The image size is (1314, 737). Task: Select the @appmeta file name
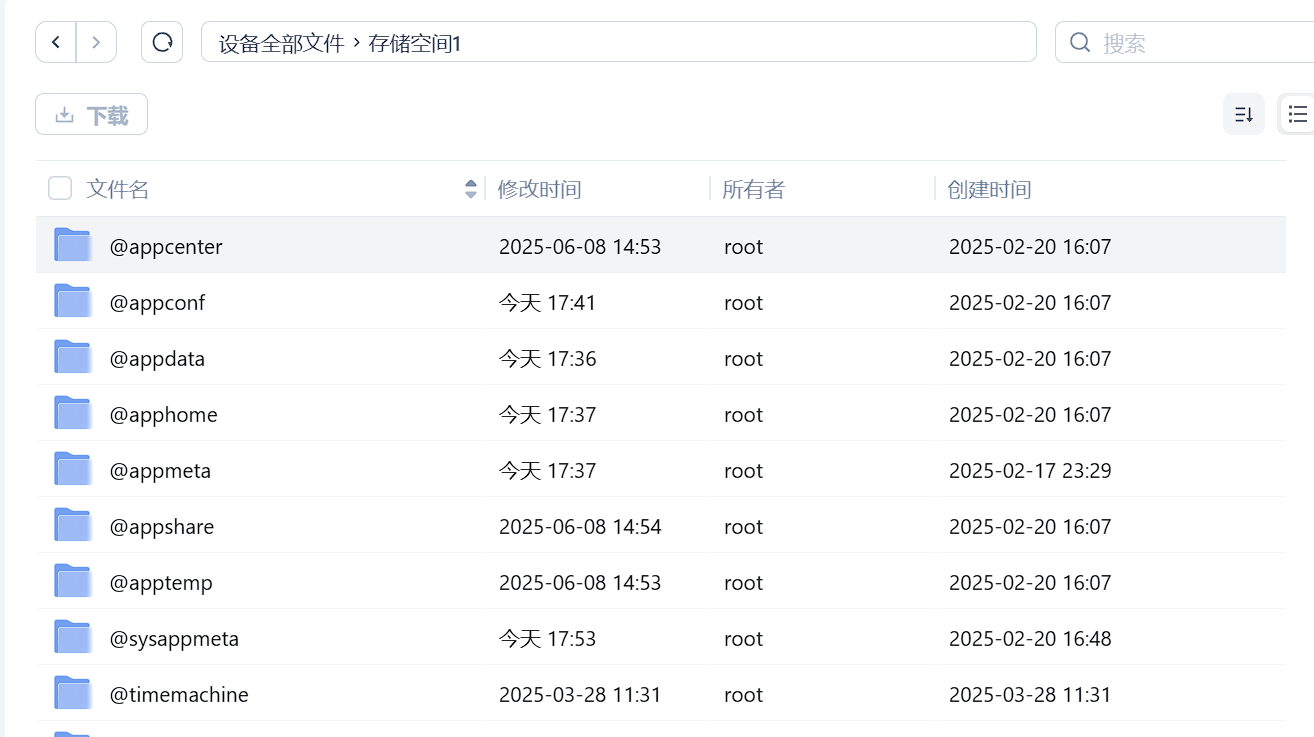coord(160,470)
